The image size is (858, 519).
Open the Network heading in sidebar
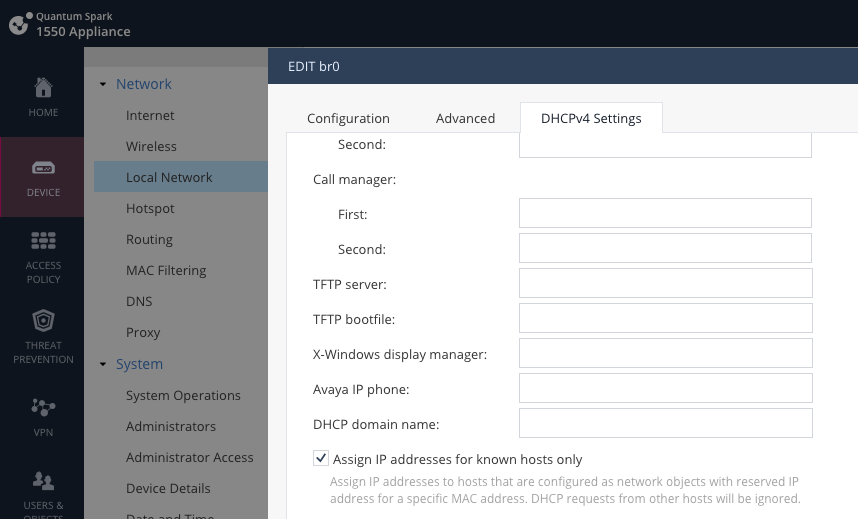coord(144,84)
